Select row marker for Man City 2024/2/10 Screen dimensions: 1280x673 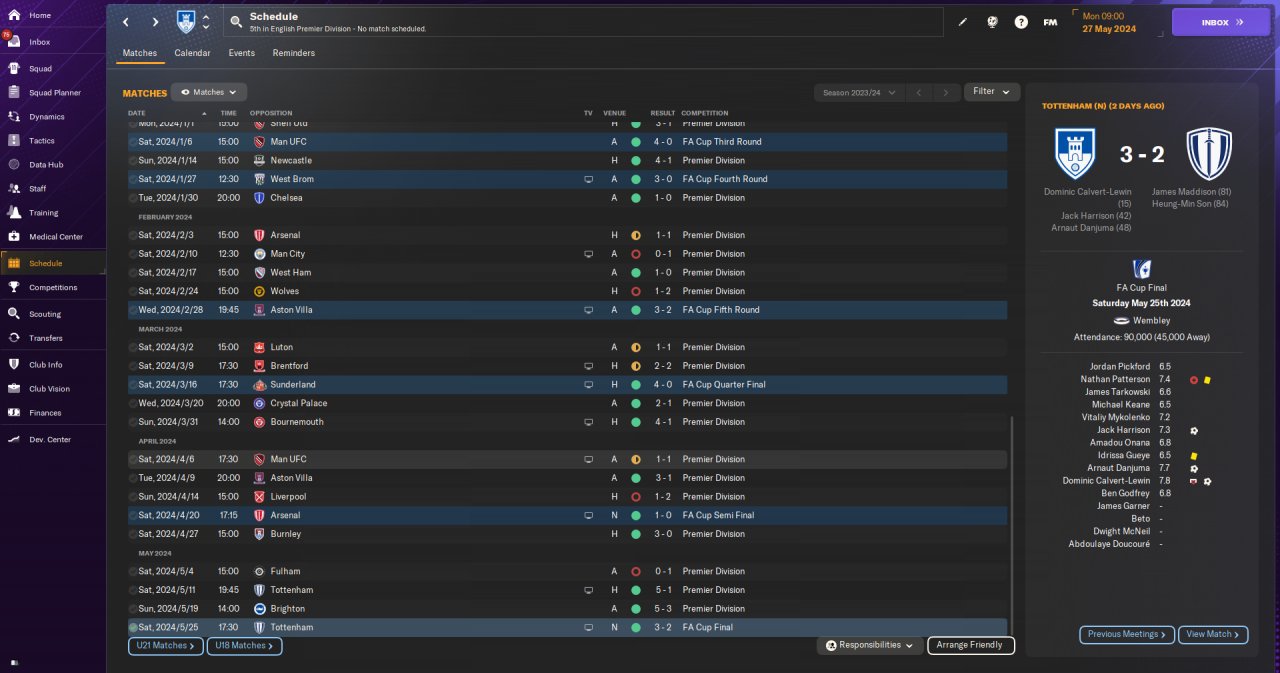[133, 254]
